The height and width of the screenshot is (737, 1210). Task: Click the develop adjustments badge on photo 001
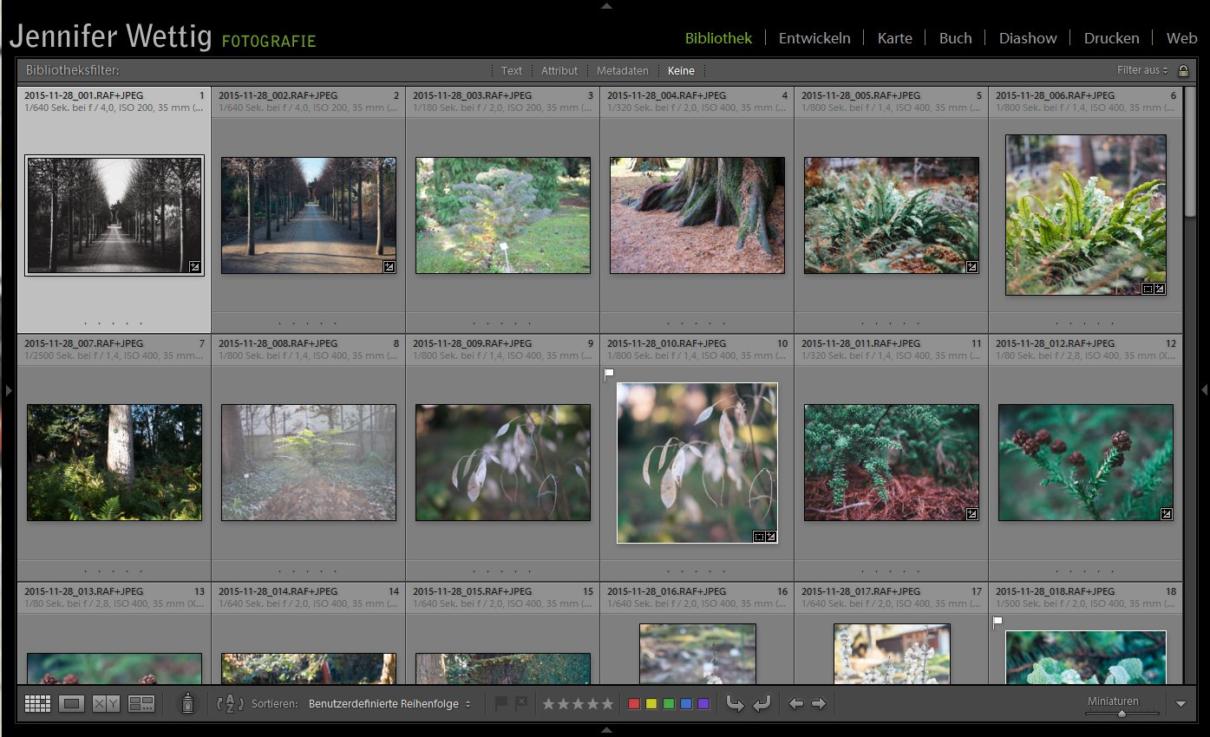pos(195,267)
